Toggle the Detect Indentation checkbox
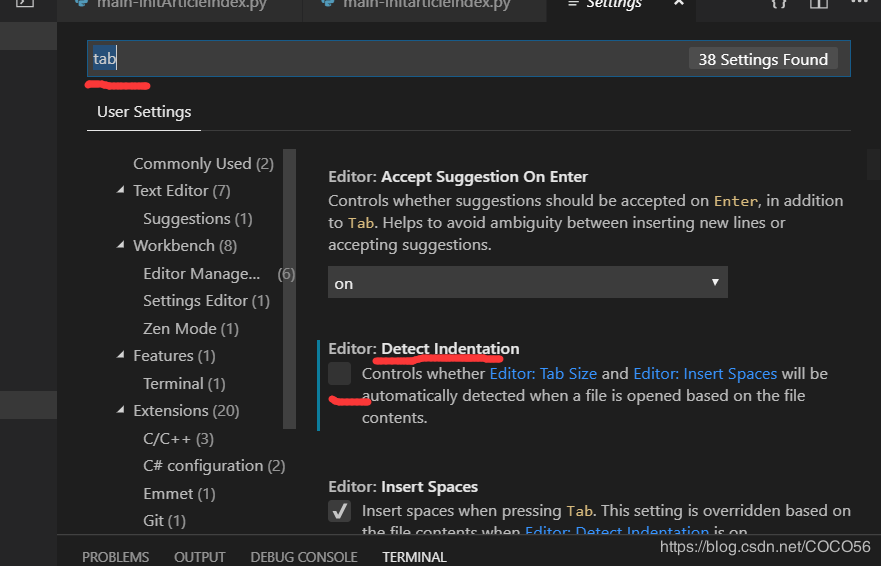Image resolution: width=881 pixels, height=566 pixels. point(340,374)
